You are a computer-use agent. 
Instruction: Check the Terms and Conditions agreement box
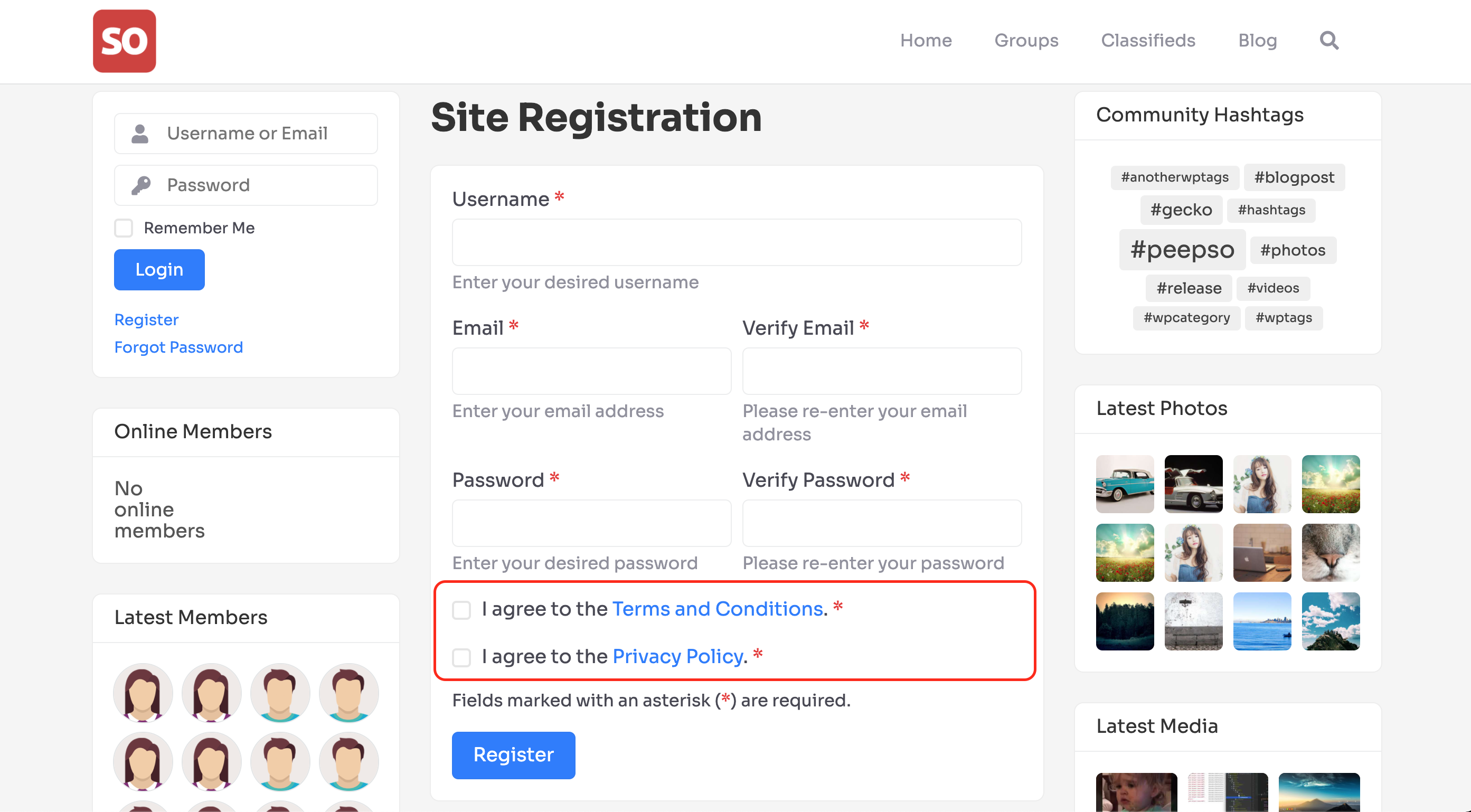[461, 610]
